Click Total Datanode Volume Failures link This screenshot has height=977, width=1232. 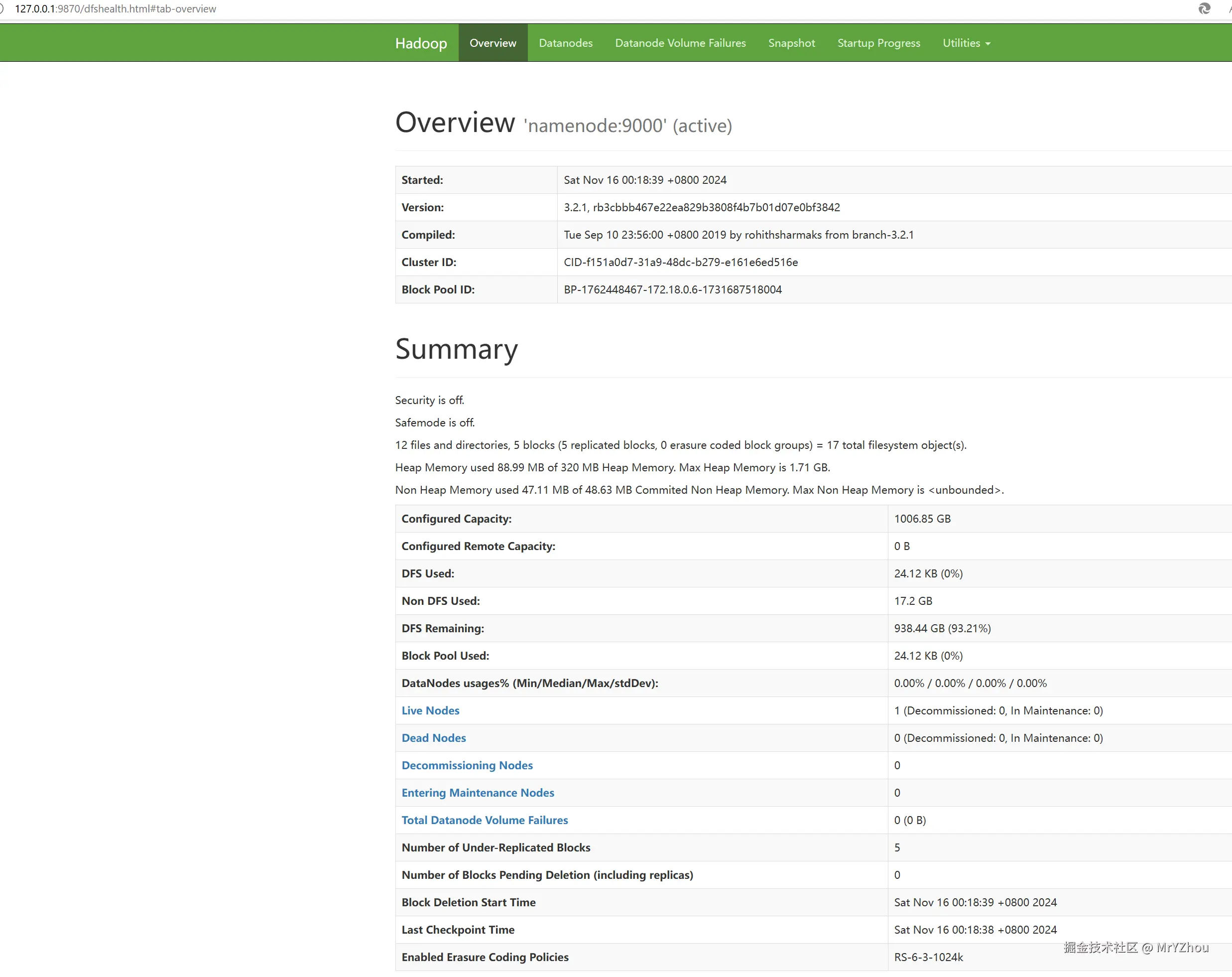(x=485, y=821)
